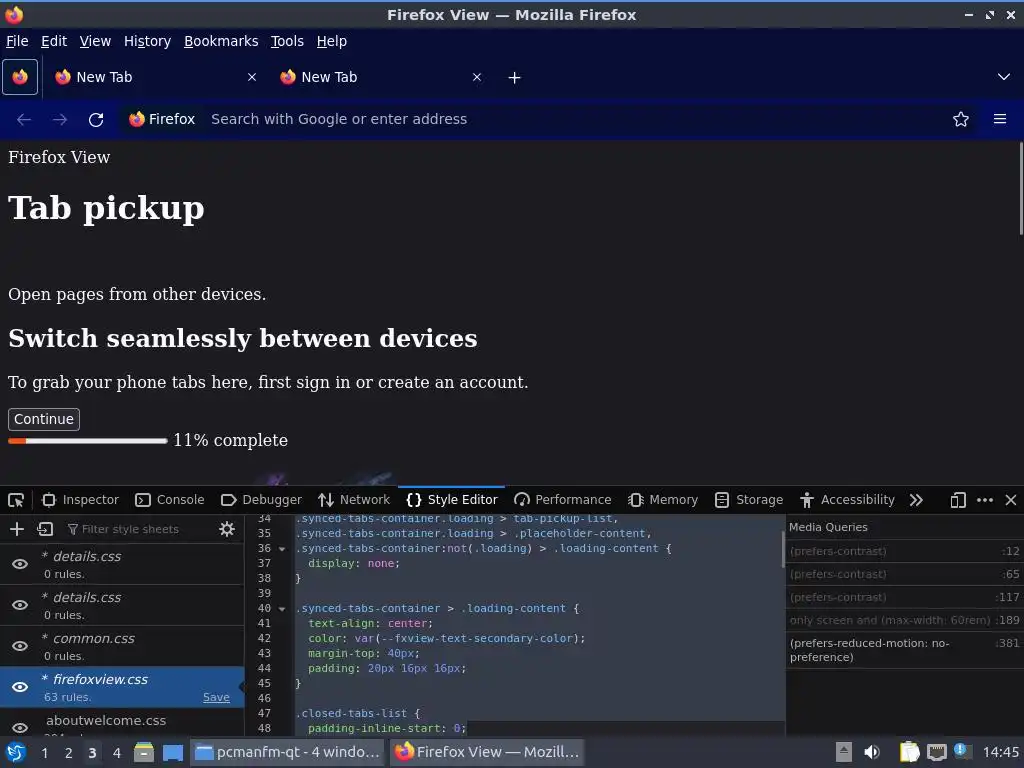The width and height of the screenshot is (1024, 768).
Task: Toggle visibility of common.css sheet
Action: click(x=20, y=646)
